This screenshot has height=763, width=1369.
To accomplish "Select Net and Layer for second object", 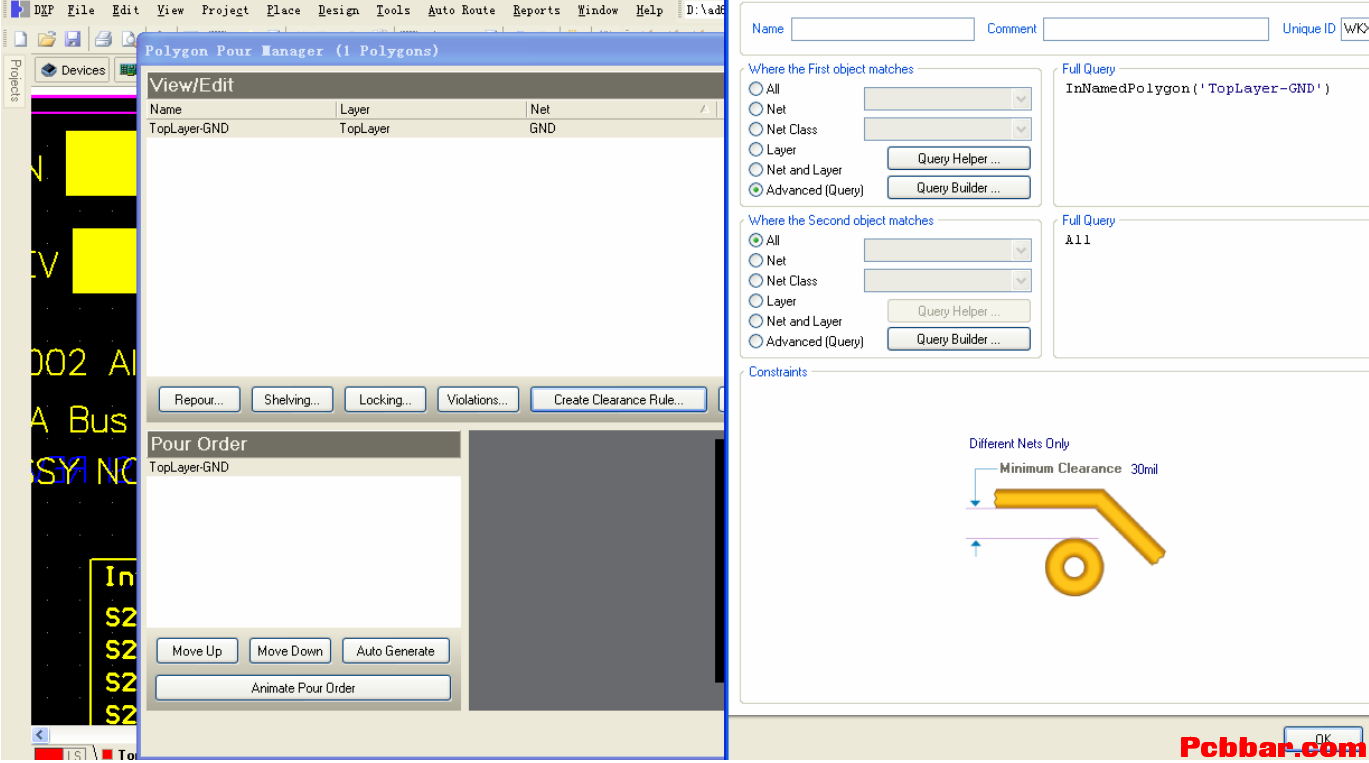I will [x=756, y=321].
